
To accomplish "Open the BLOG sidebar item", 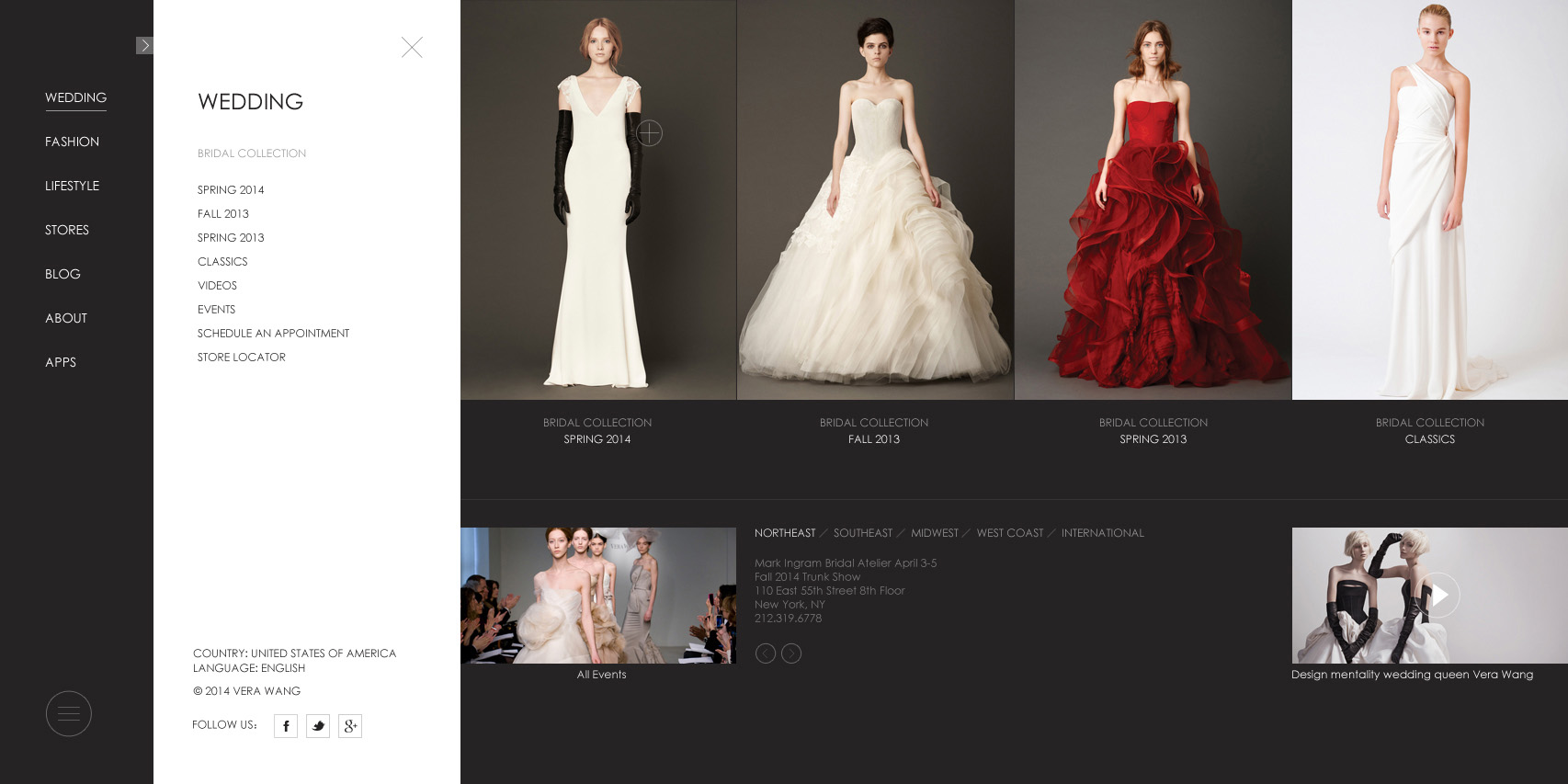I will pos(62,274).
